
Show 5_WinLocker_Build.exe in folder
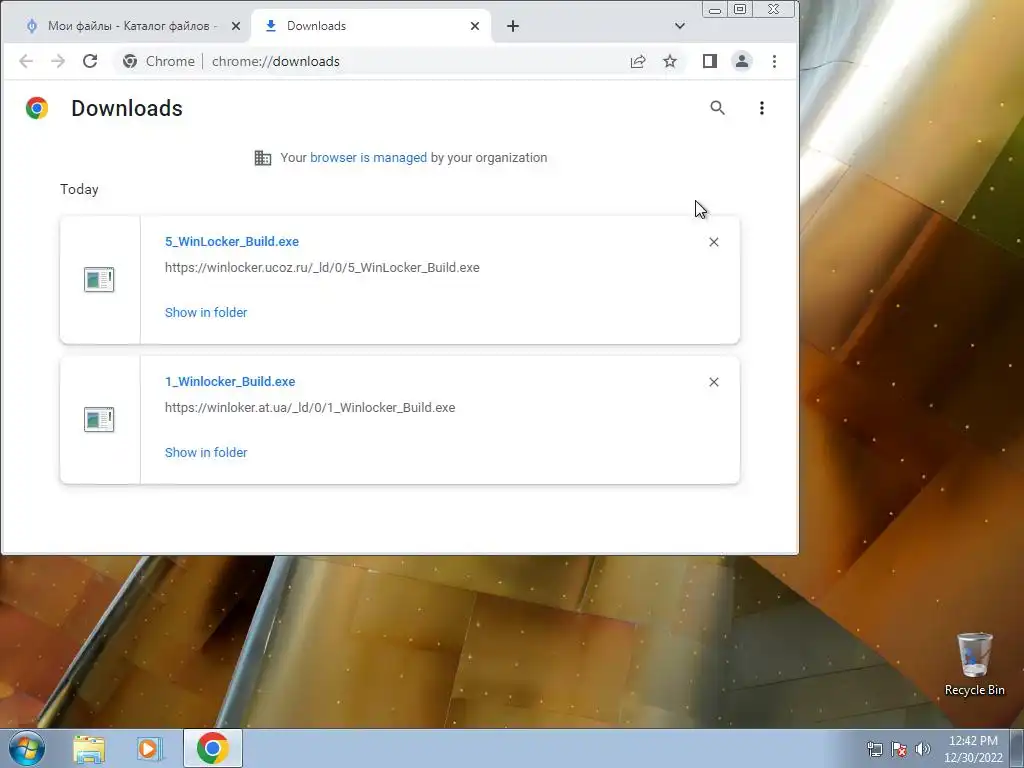[x=206, y=313]
